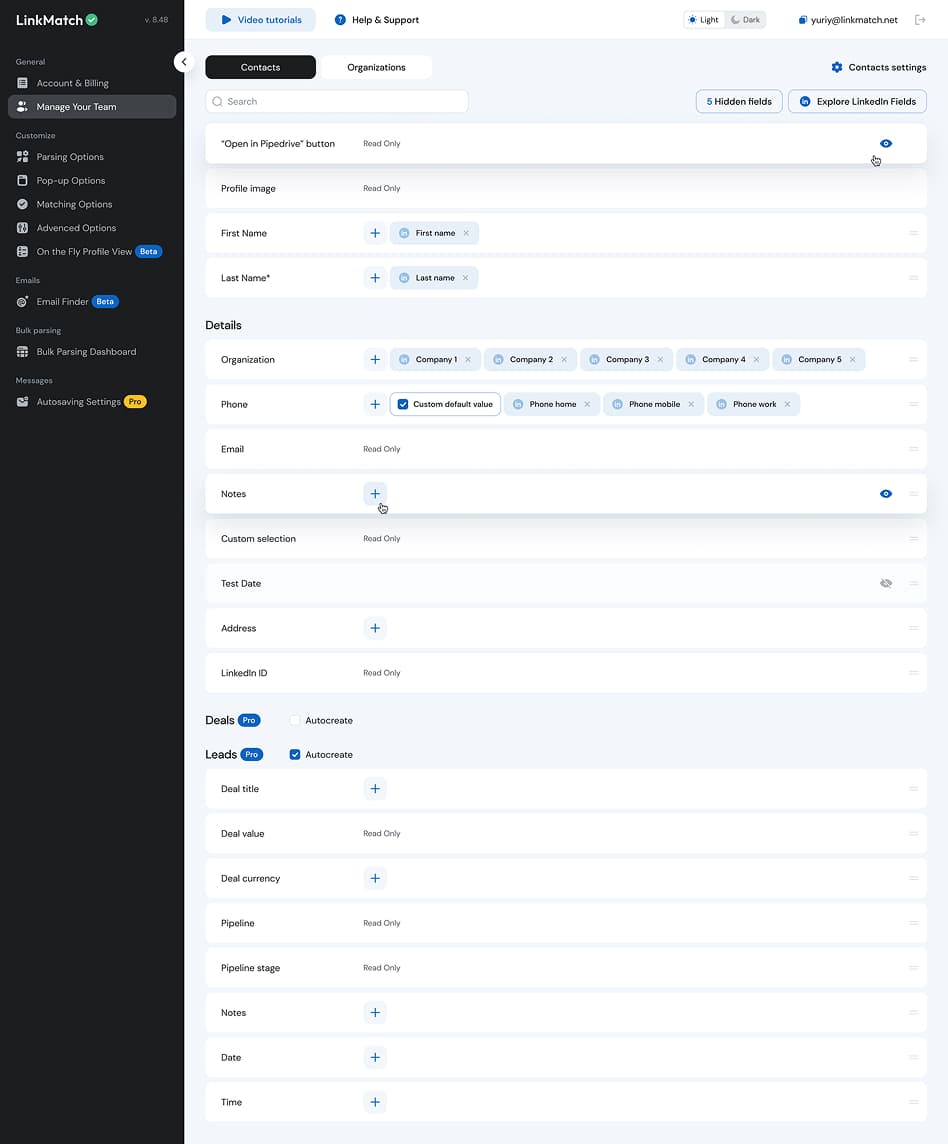Collapse the left sidebar with the chevron arrow
The height and width of the screenshot is (1144, 948).
pos(184,61)
